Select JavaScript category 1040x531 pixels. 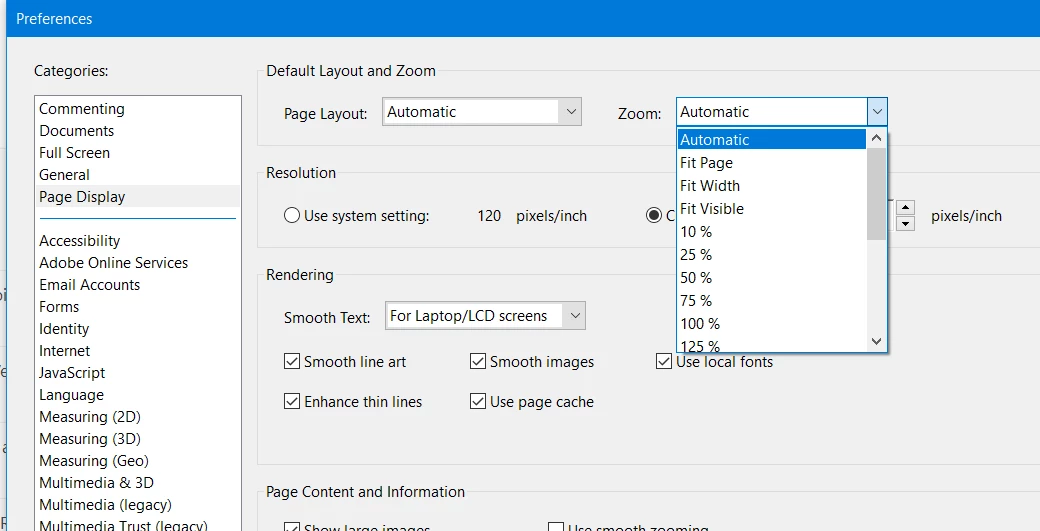[x=72, y=373]
